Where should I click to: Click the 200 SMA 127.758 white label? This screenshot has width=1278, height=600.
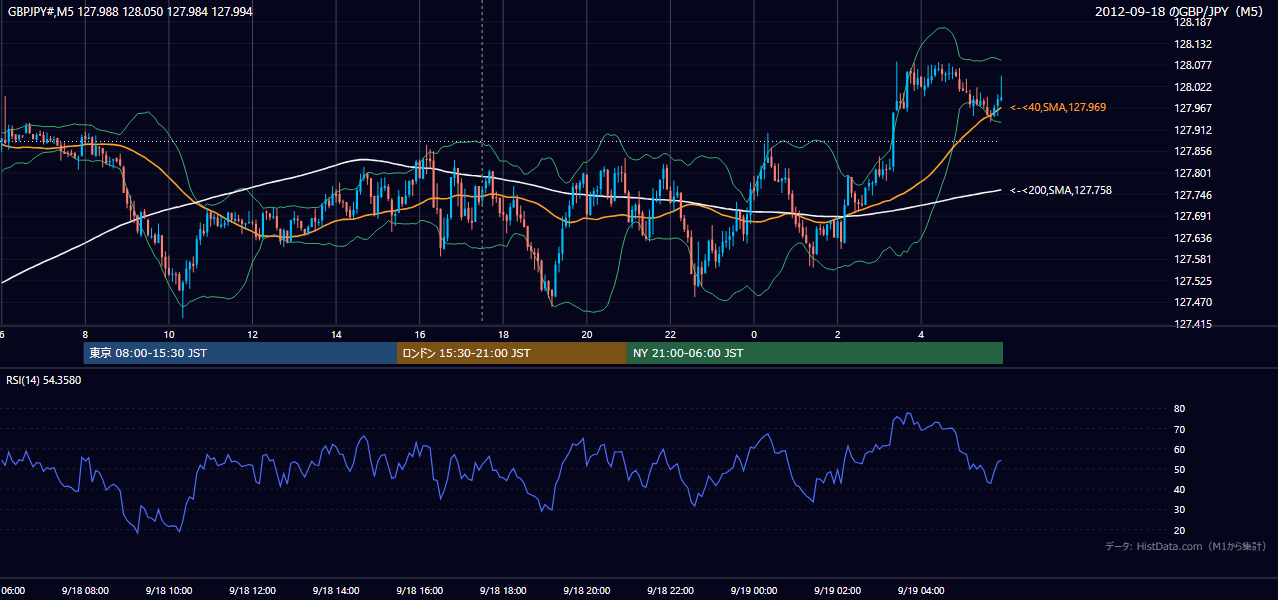1061,190
